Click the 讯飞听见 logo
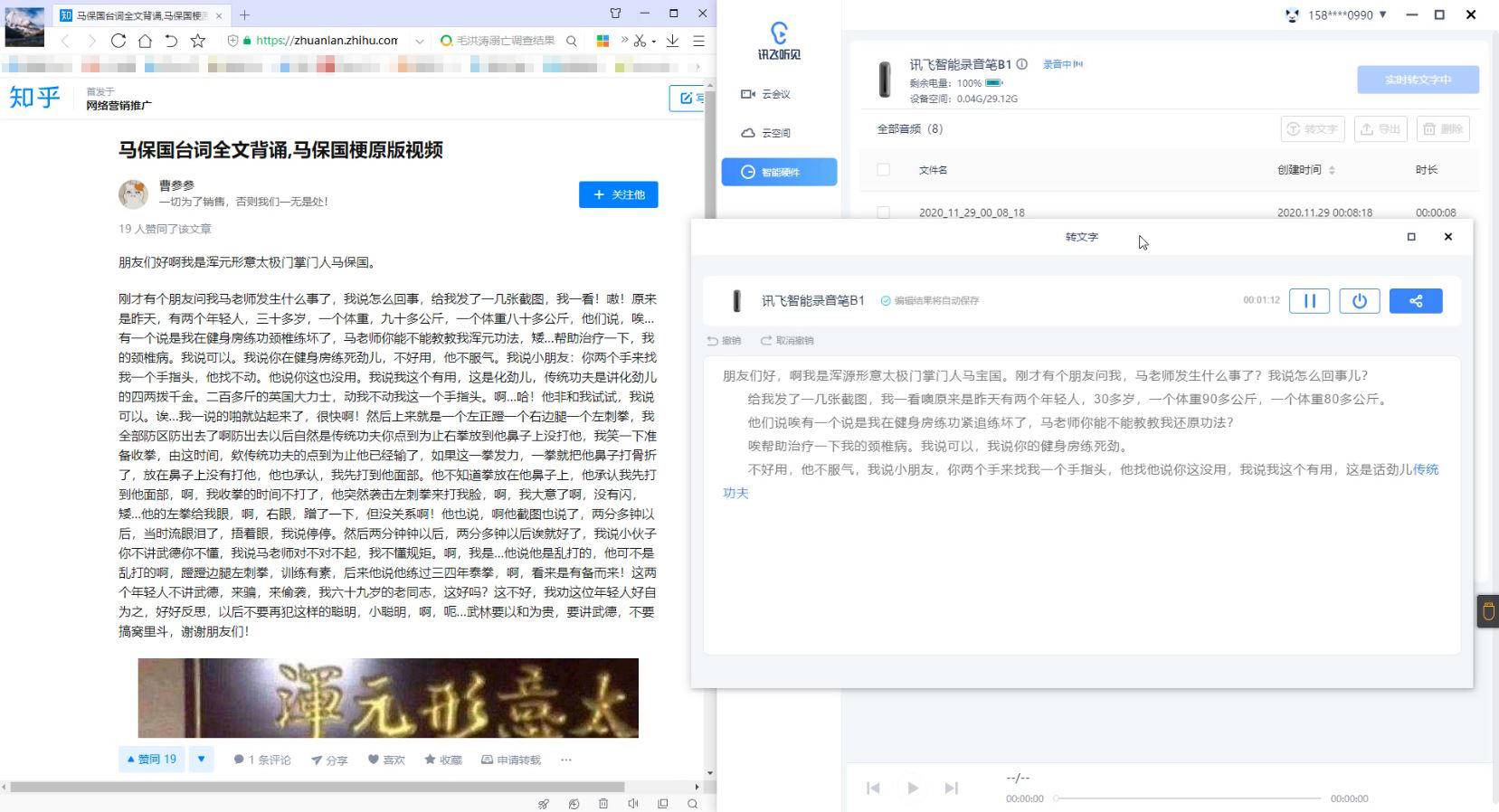This screenshot has height=812, width=1499. [x=779, y=42]
